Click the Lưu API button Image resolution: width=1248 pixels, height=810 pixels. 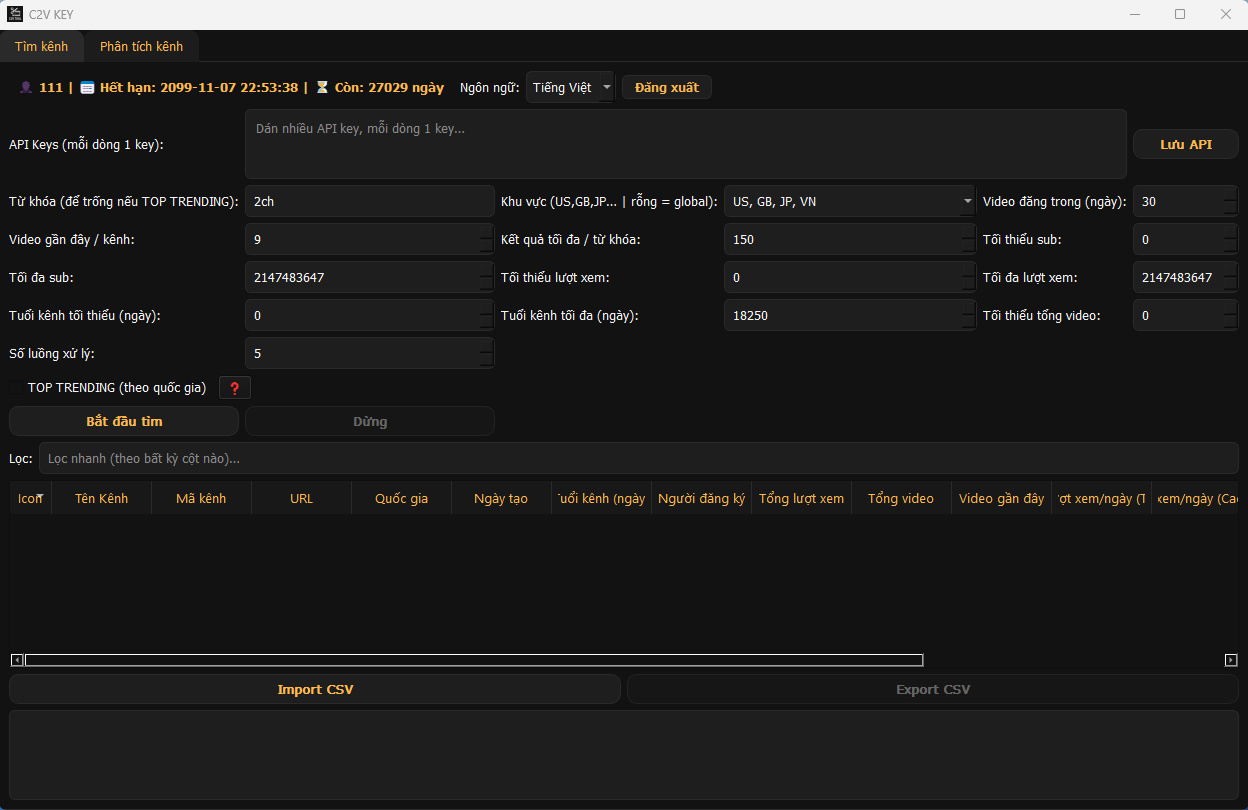(x=1185, y=145)
